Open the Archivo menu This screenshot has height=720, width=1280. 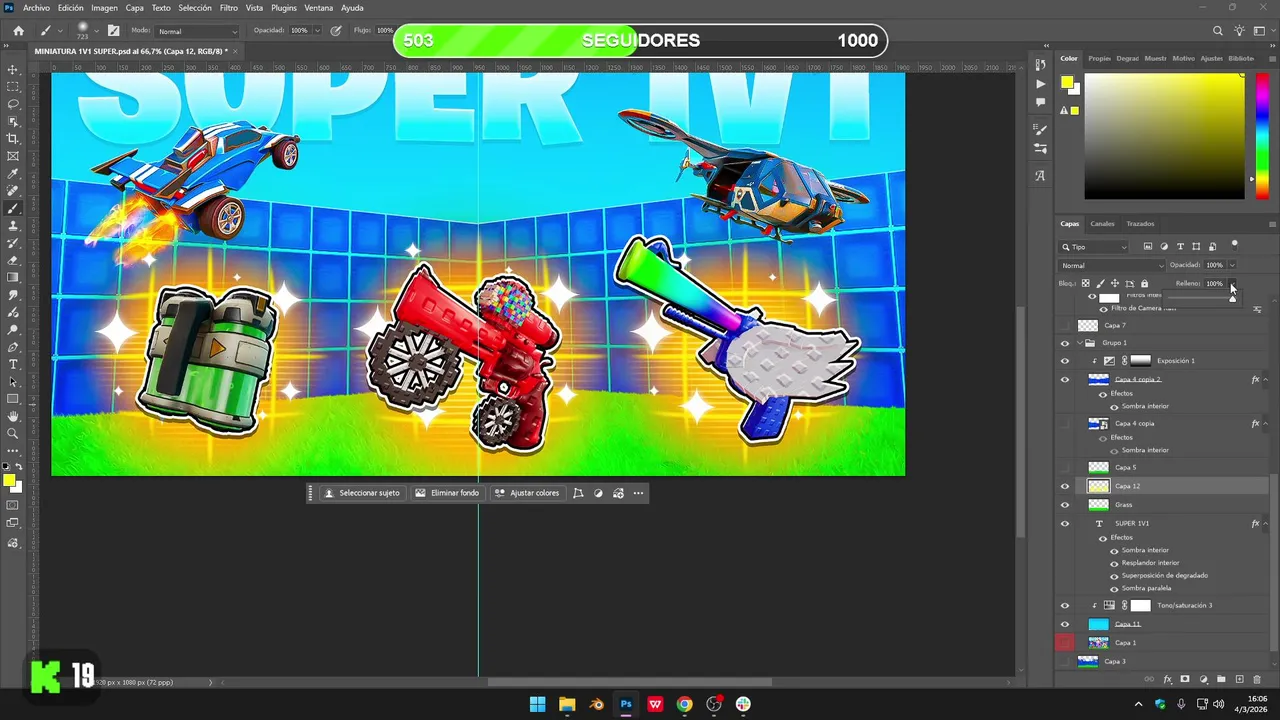click(36, 8)
